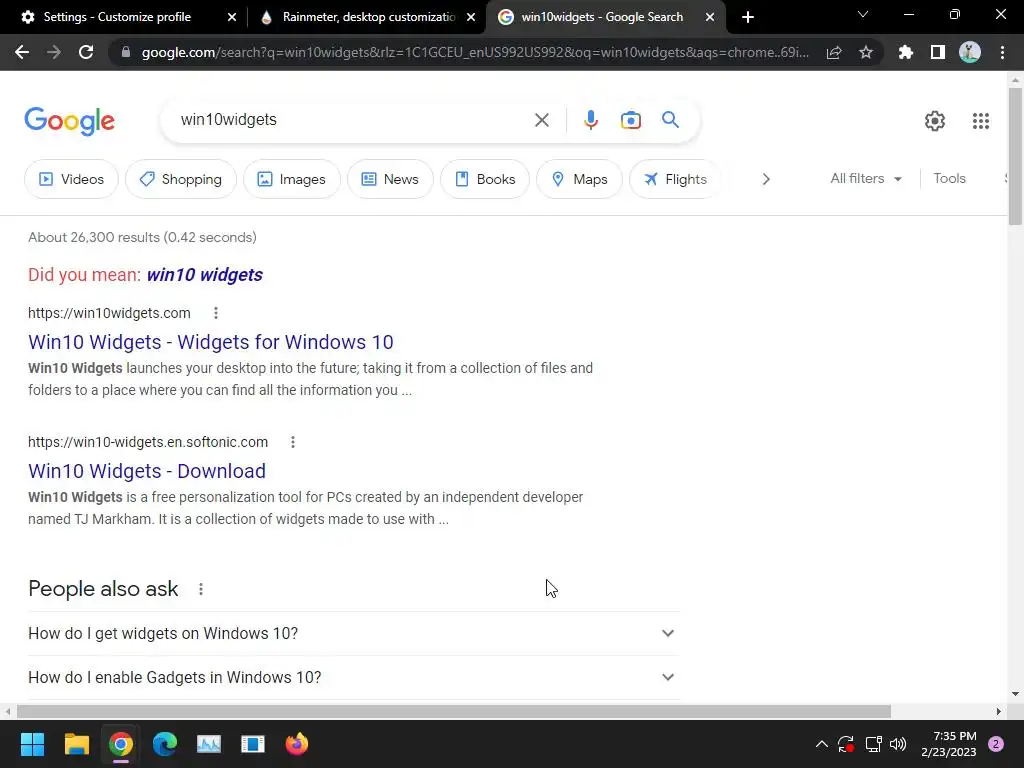The image size is (1024, 768).
Task: Filter results by Books
Action: click(485, 179)
